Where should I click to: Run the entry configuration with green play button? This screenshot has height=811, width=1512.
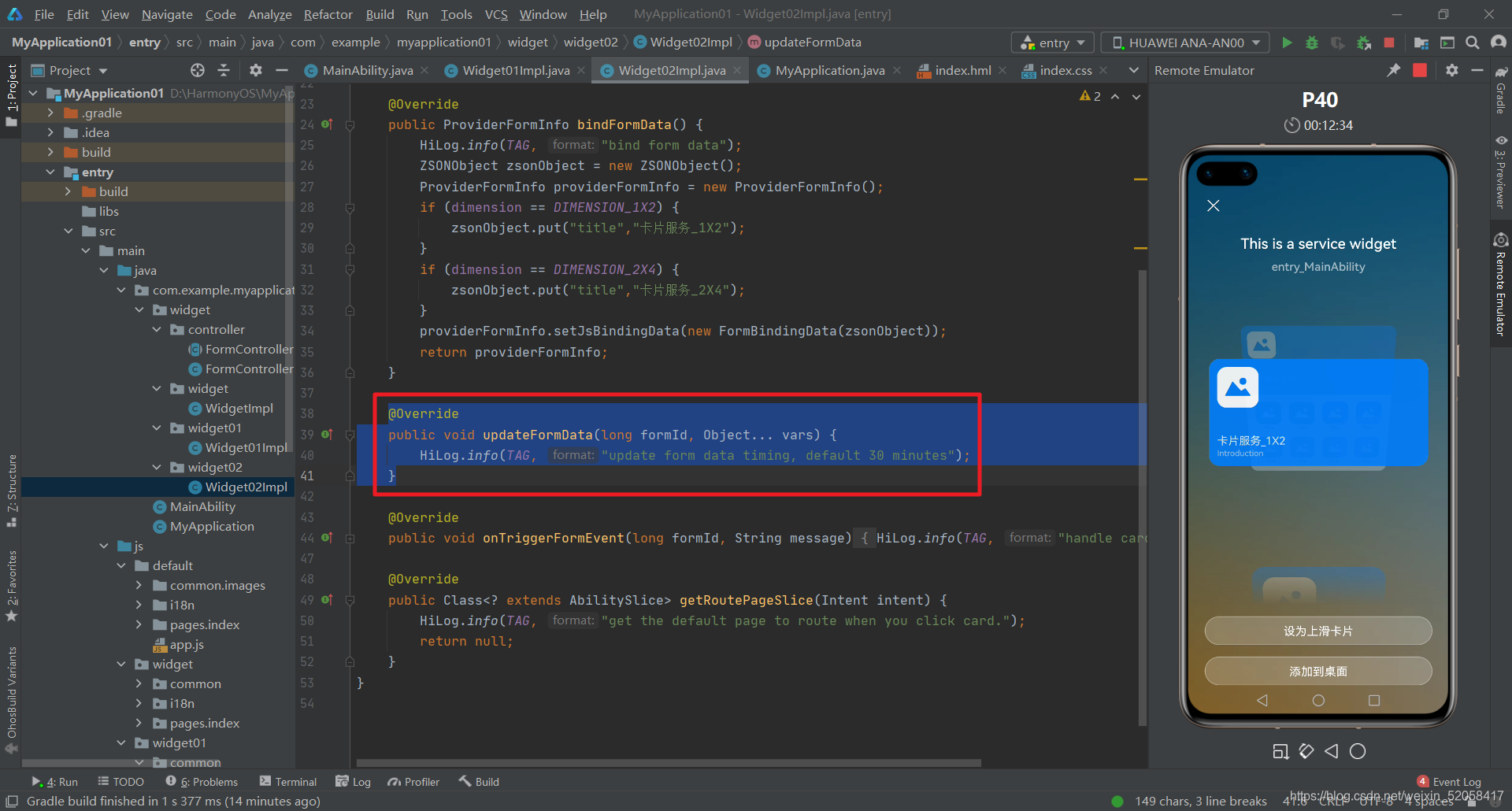coord(1287,43)
